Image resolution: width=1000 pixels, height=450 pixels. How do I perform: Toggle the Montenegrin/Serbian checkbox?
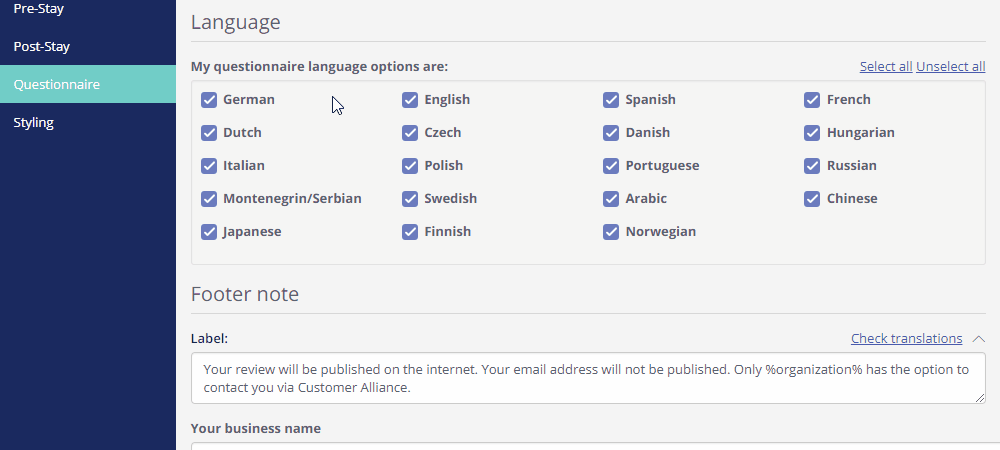[x=209, y=199]
